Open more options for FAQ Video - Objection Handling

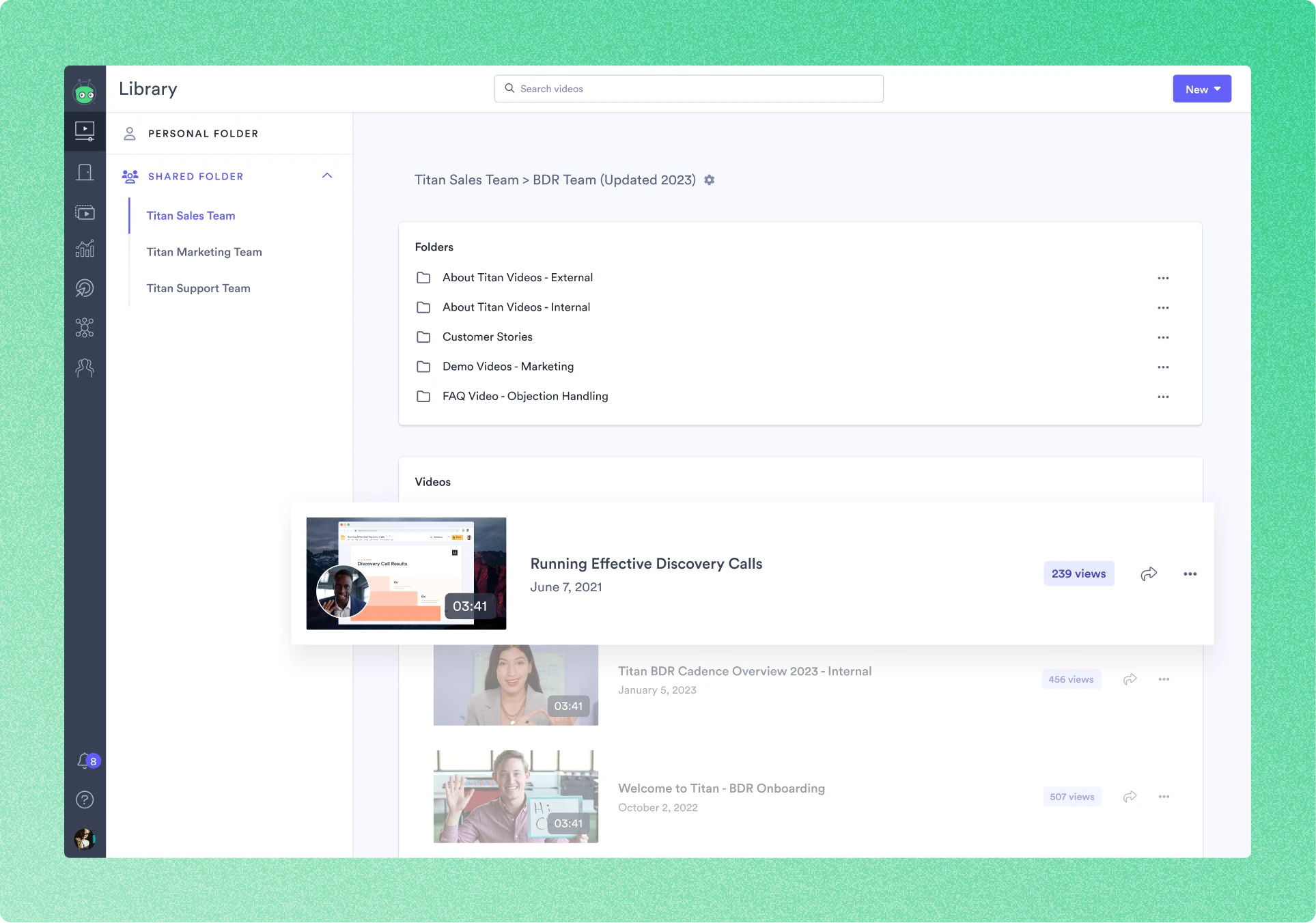pyautogui.click(x=1164, y=397)
